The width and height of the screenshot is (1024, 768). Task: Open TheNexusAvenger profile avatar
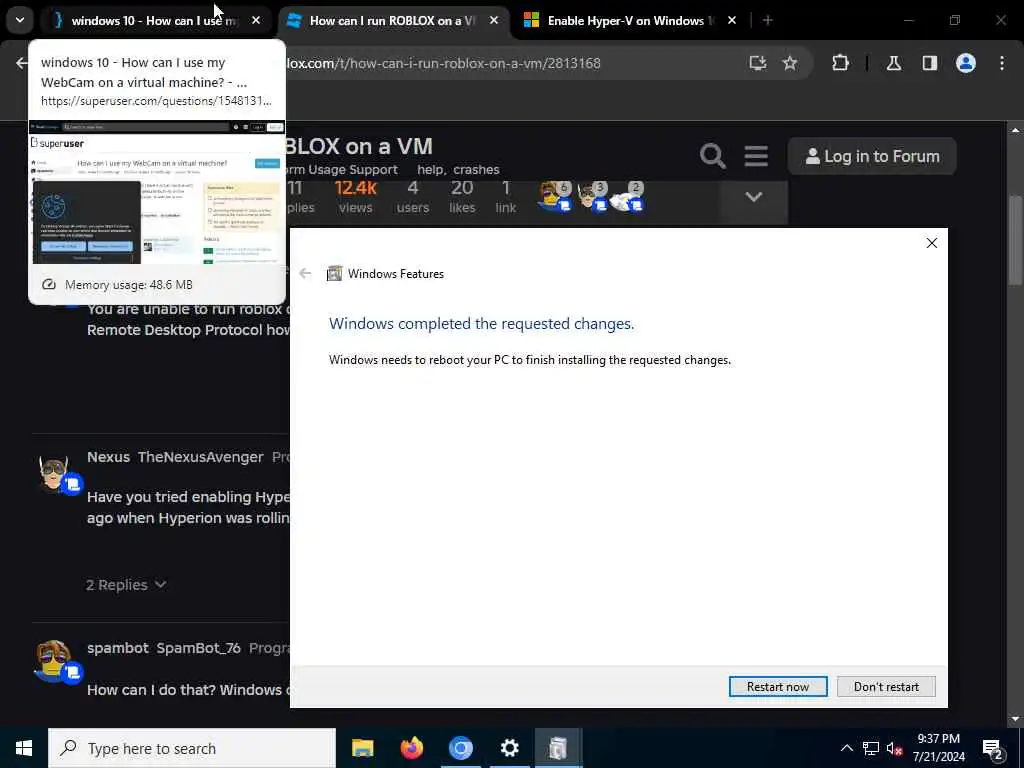55,473
